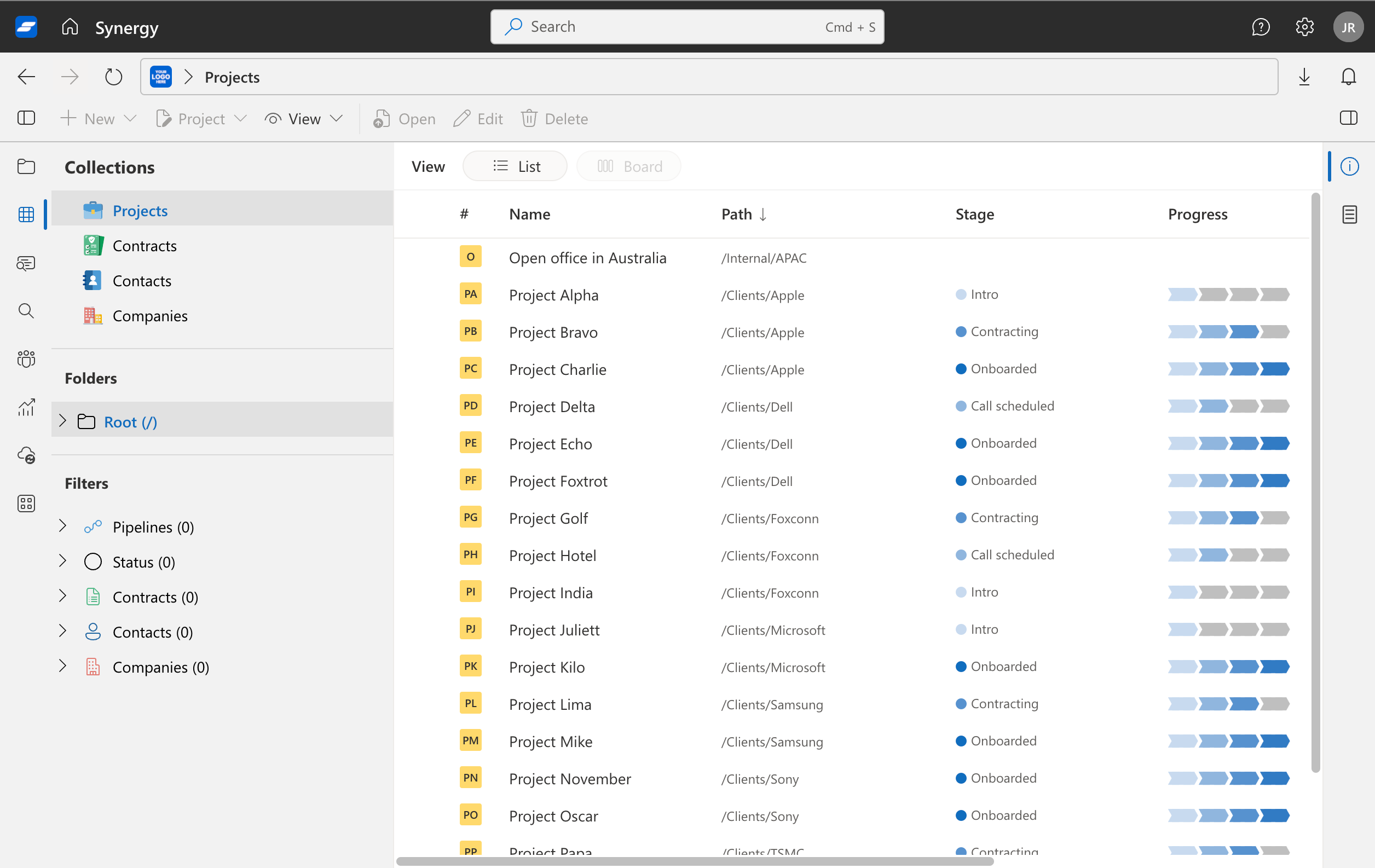Open the settings gear icon
1375x868 pixels.
tap(1304, 27)
